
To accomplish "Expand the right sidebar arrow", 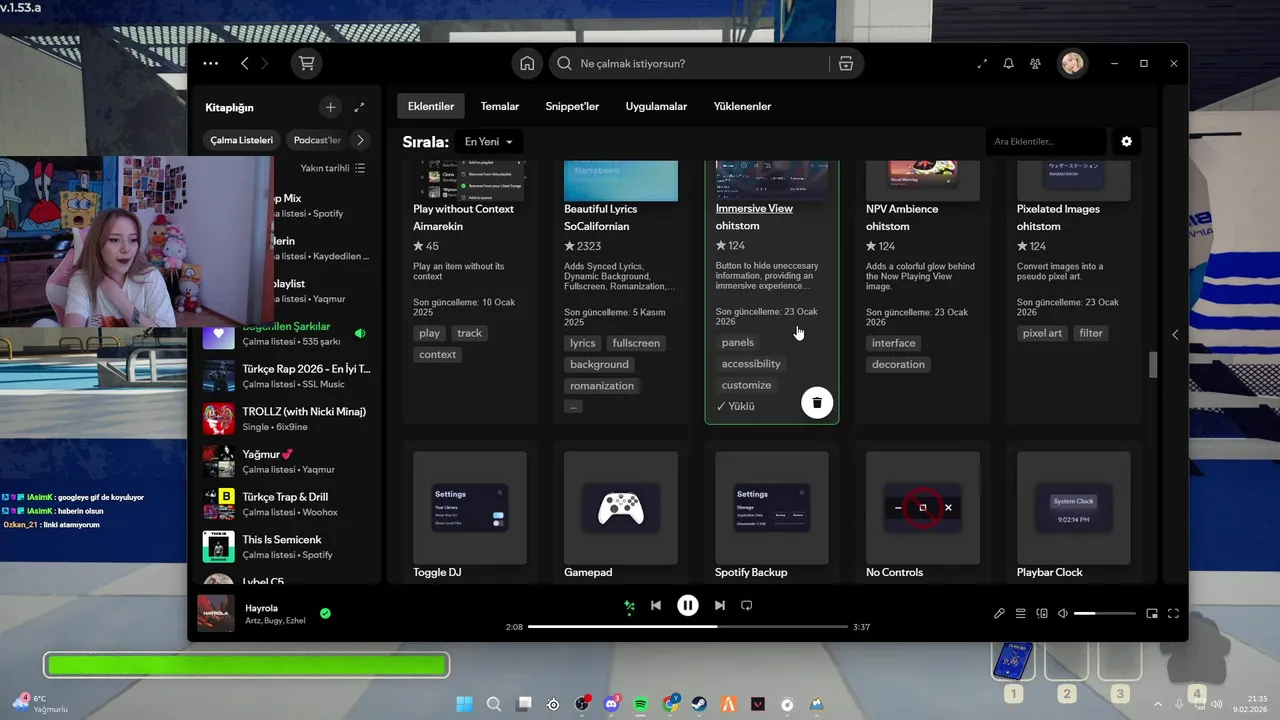I will pos(1175,334).
